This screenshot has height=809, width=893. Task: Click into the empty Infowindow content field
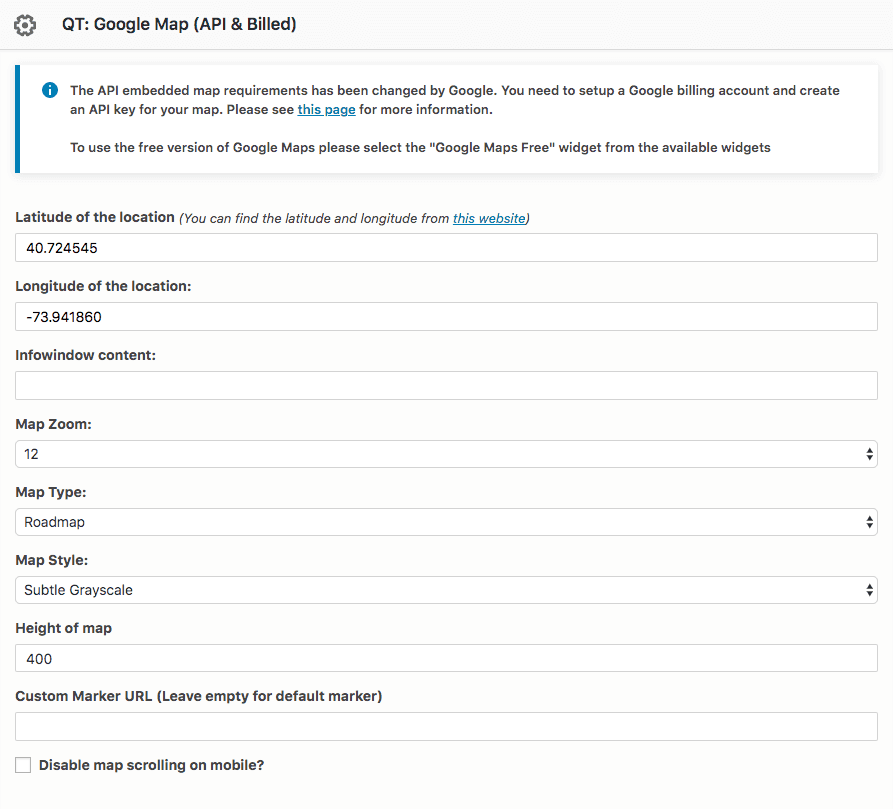pyautogui.click(x=446, y=385)
